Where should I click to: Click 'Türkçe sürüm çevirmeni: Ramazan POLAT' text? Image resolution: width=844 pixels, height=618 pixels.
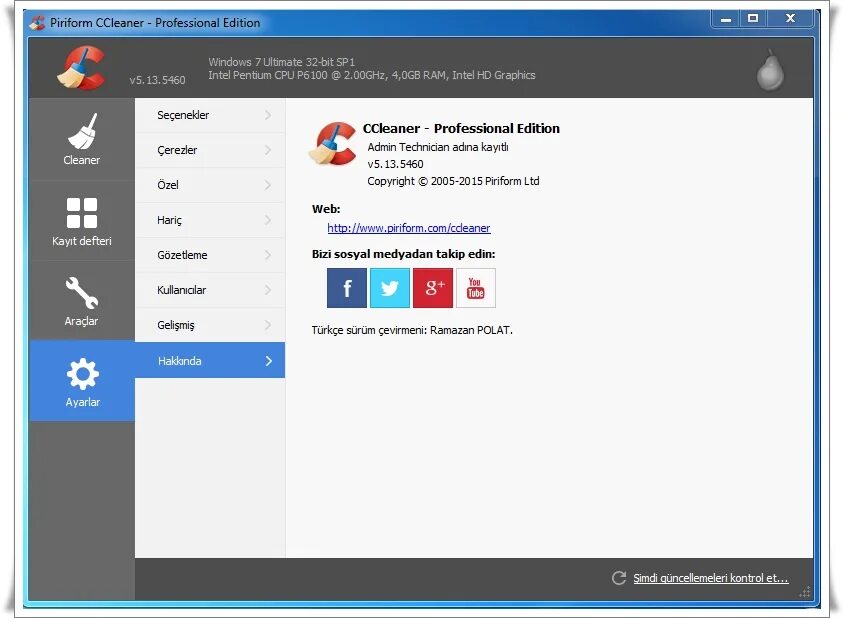(x=412, y=330)
